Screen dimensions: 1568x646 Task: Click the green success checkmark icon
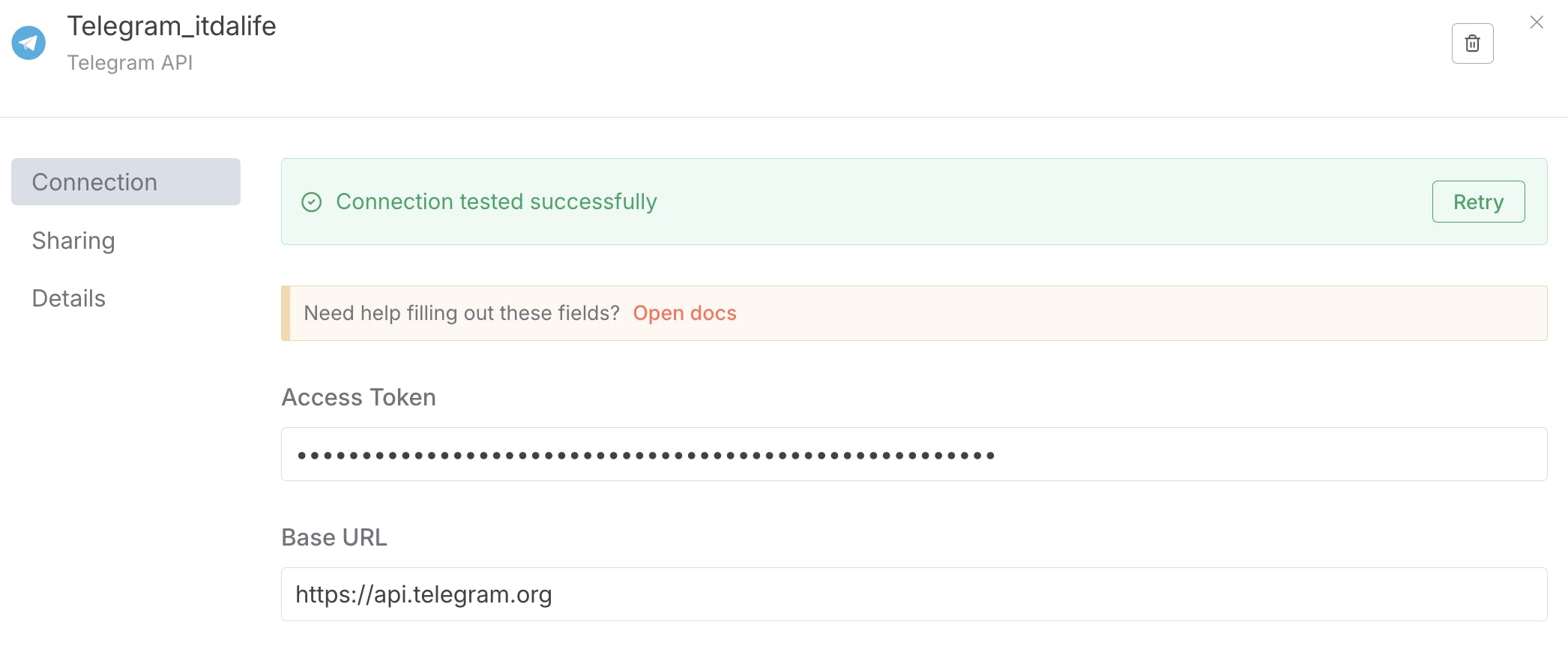click(311, 202)
